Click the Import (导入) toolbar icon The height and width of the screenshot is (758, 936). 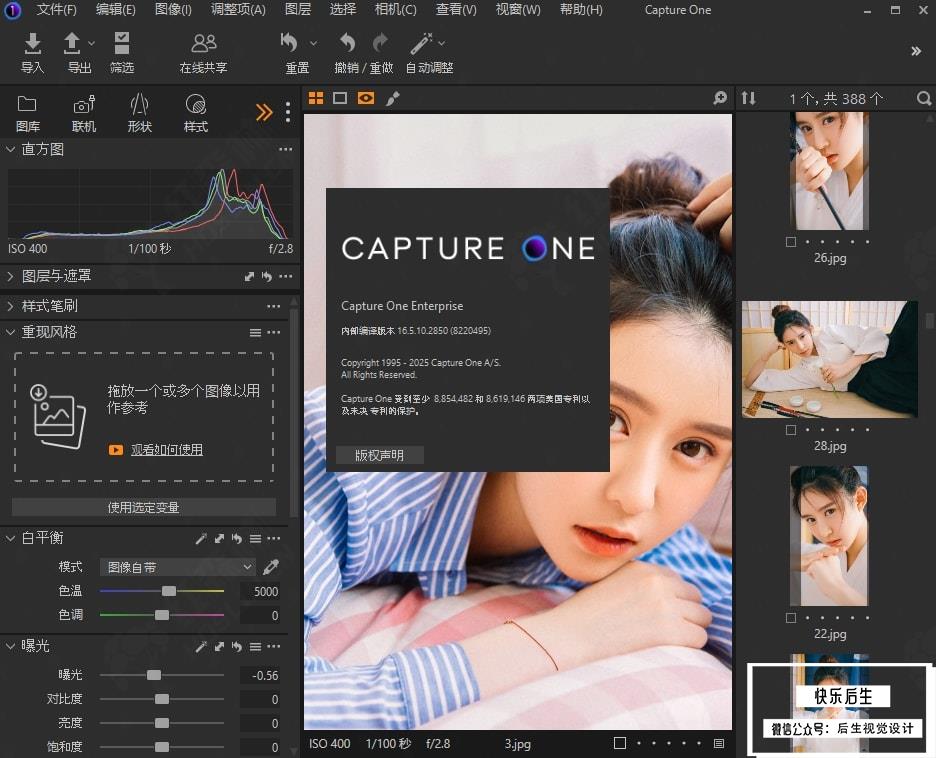pyautogui.click(x=32, y=44)
